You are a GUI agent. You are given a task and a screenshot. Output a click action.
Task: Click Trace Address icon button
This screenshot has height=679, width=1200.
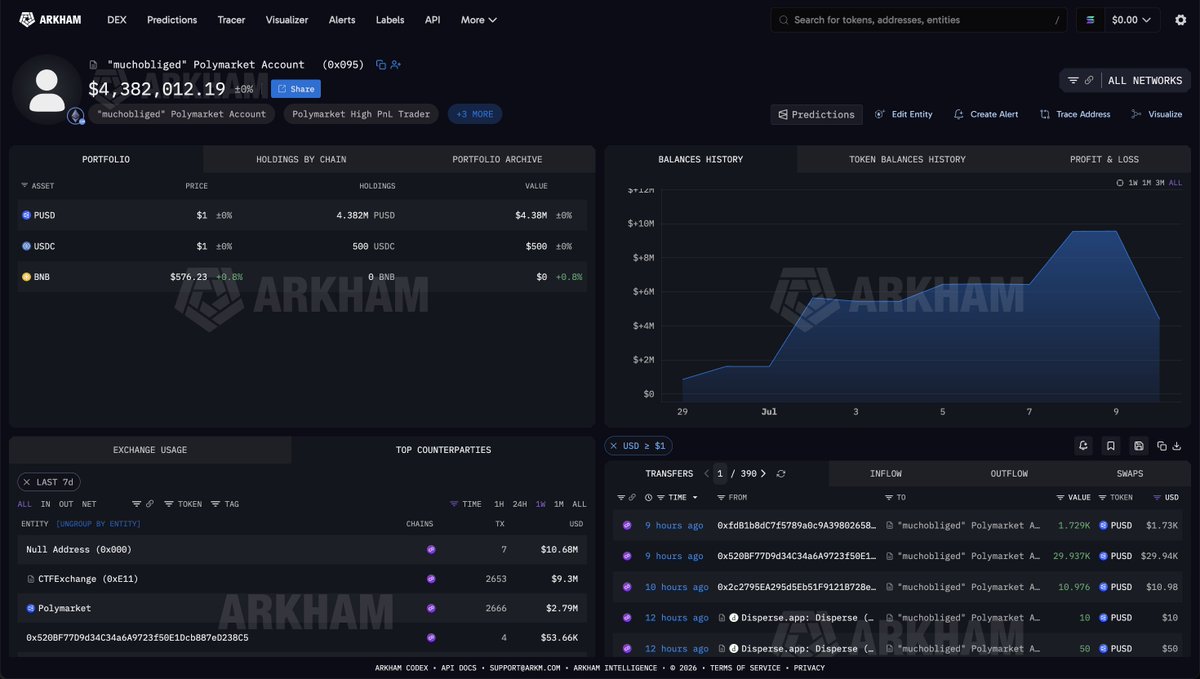(1075, 114)
